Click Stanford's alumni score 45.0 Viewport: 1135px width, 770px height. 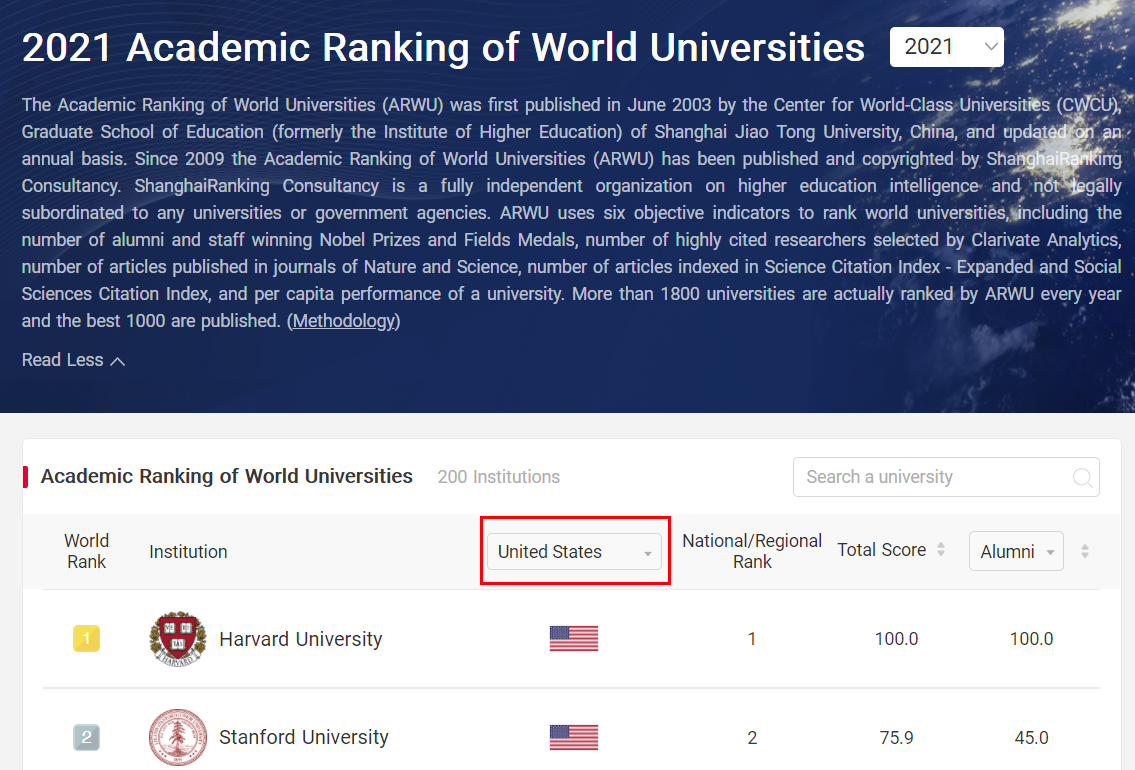[1031, 737]
